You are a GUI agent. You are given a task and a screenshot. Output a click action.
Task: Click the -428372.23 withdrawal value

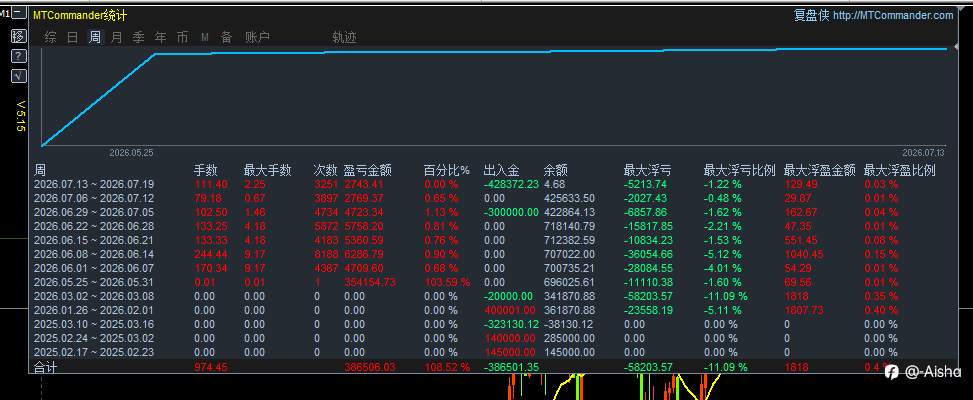coord(511,184)
